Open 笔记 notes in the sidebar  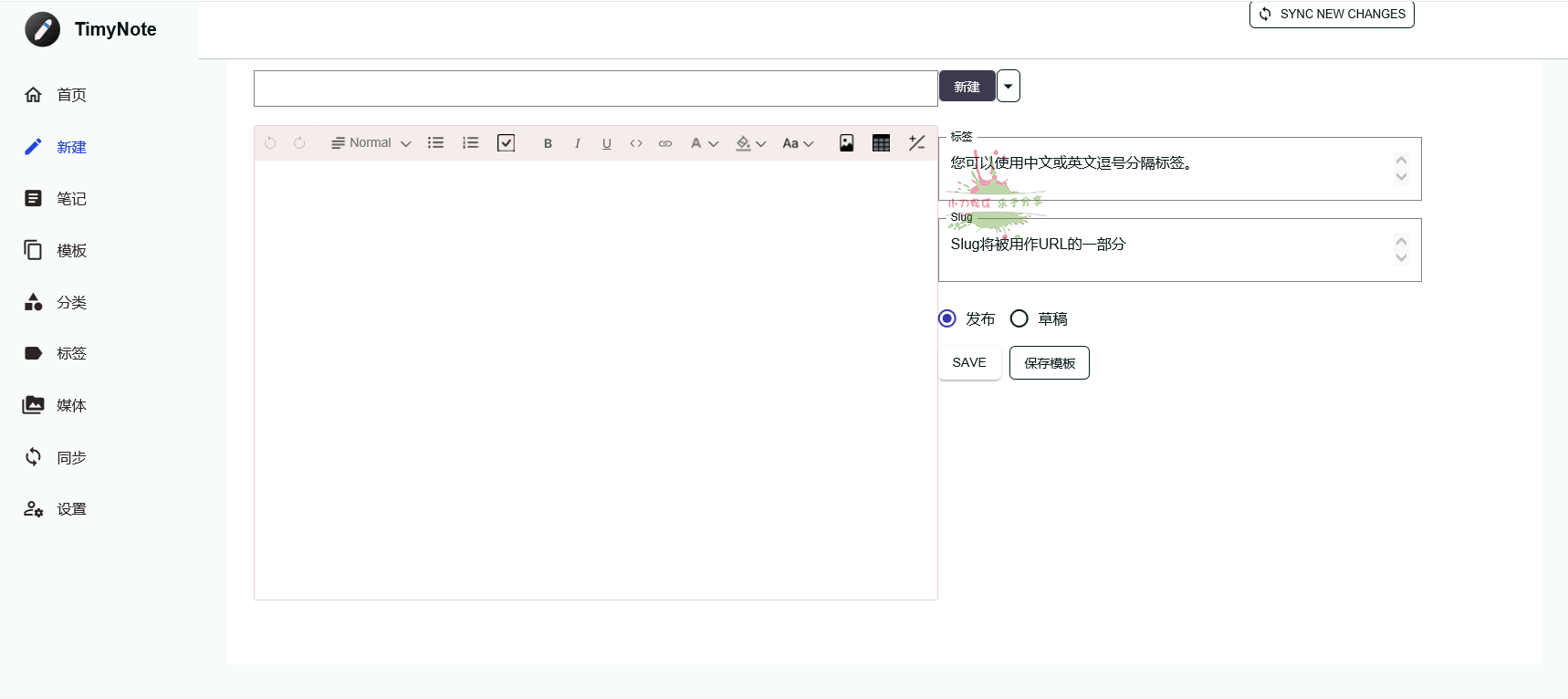pos(71,199)
